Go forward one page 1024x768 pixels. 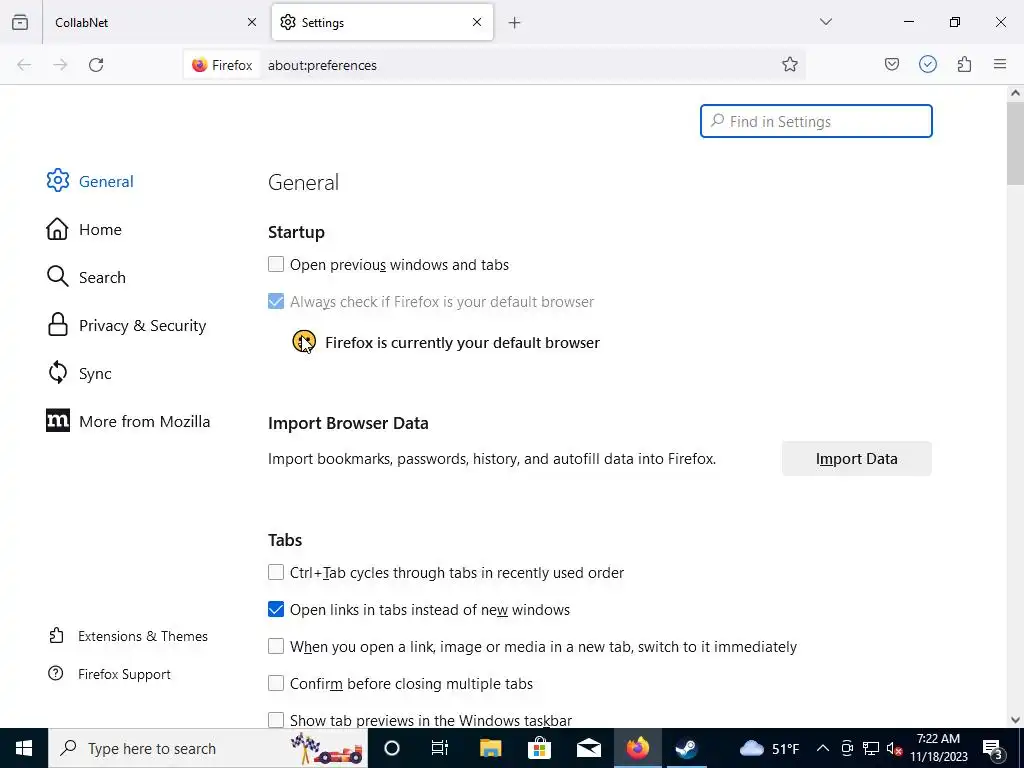pos(60,65)
